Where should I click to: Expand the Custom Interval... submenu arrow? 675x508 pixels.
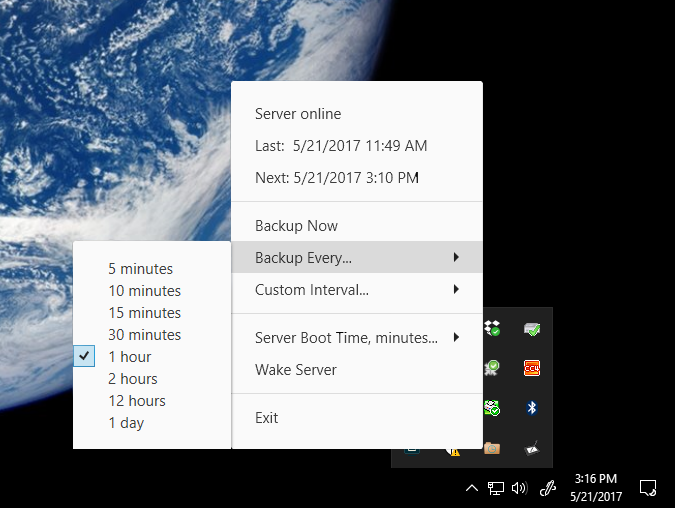tap(456, 289)
